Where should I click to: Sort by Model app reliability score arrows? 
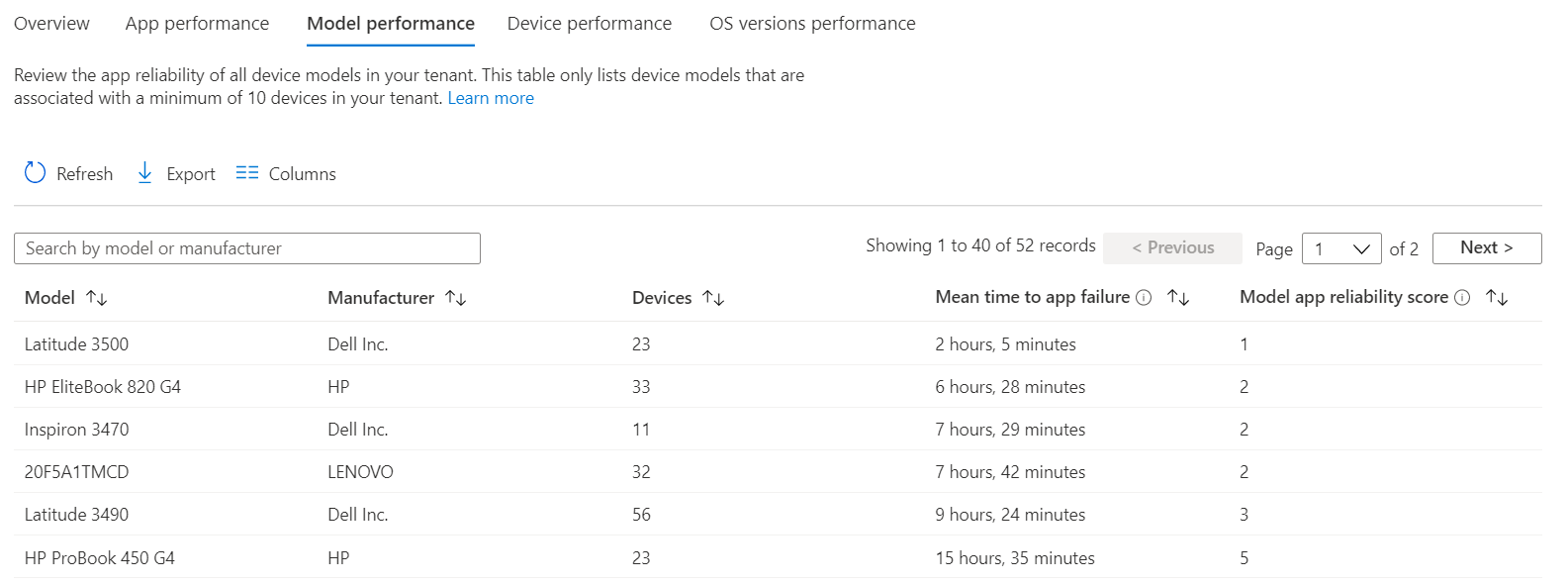pyautogui.click(x=1497, y=298)
